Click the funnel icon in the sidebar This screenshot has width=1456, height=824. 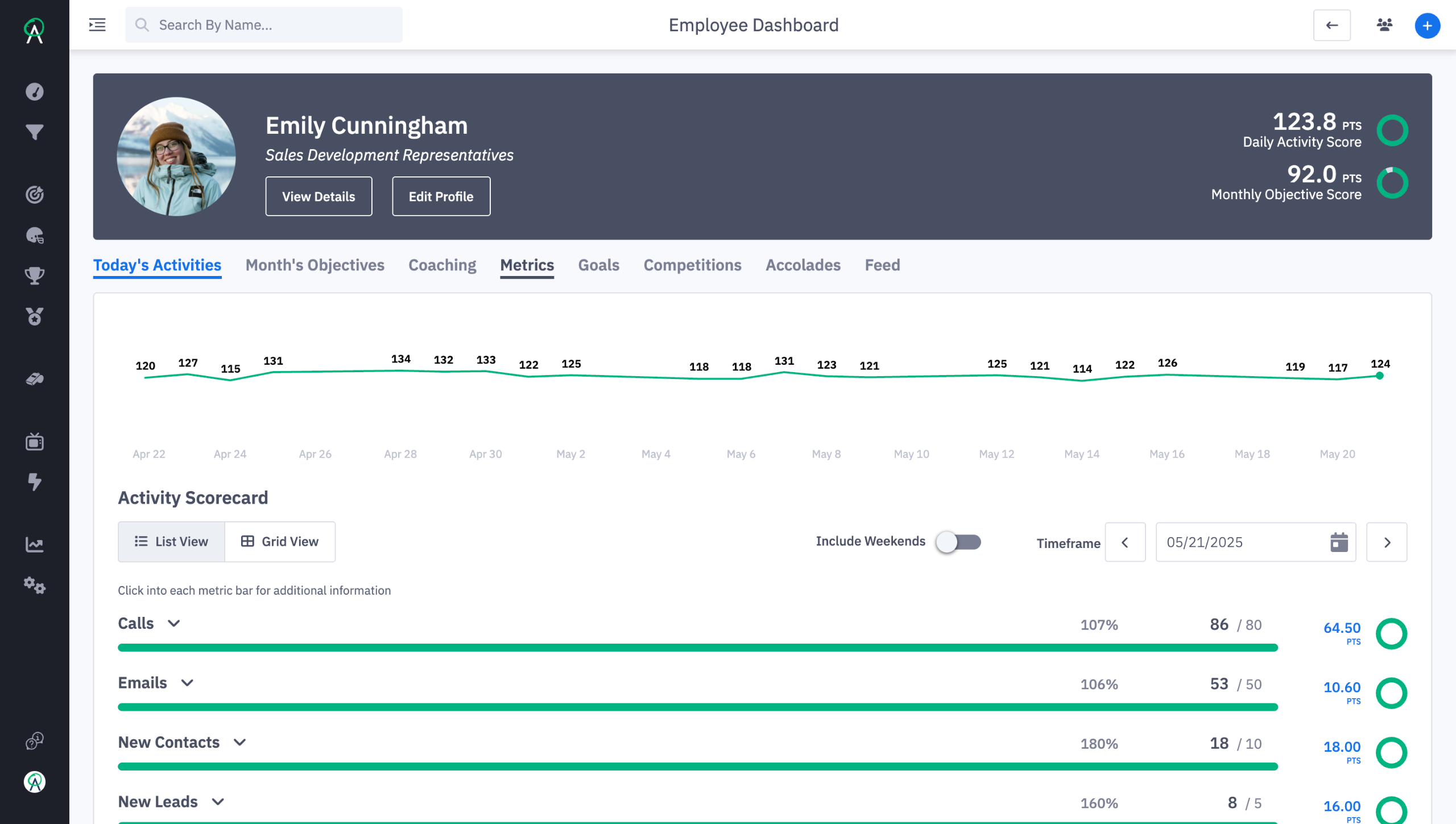[35, 133]
